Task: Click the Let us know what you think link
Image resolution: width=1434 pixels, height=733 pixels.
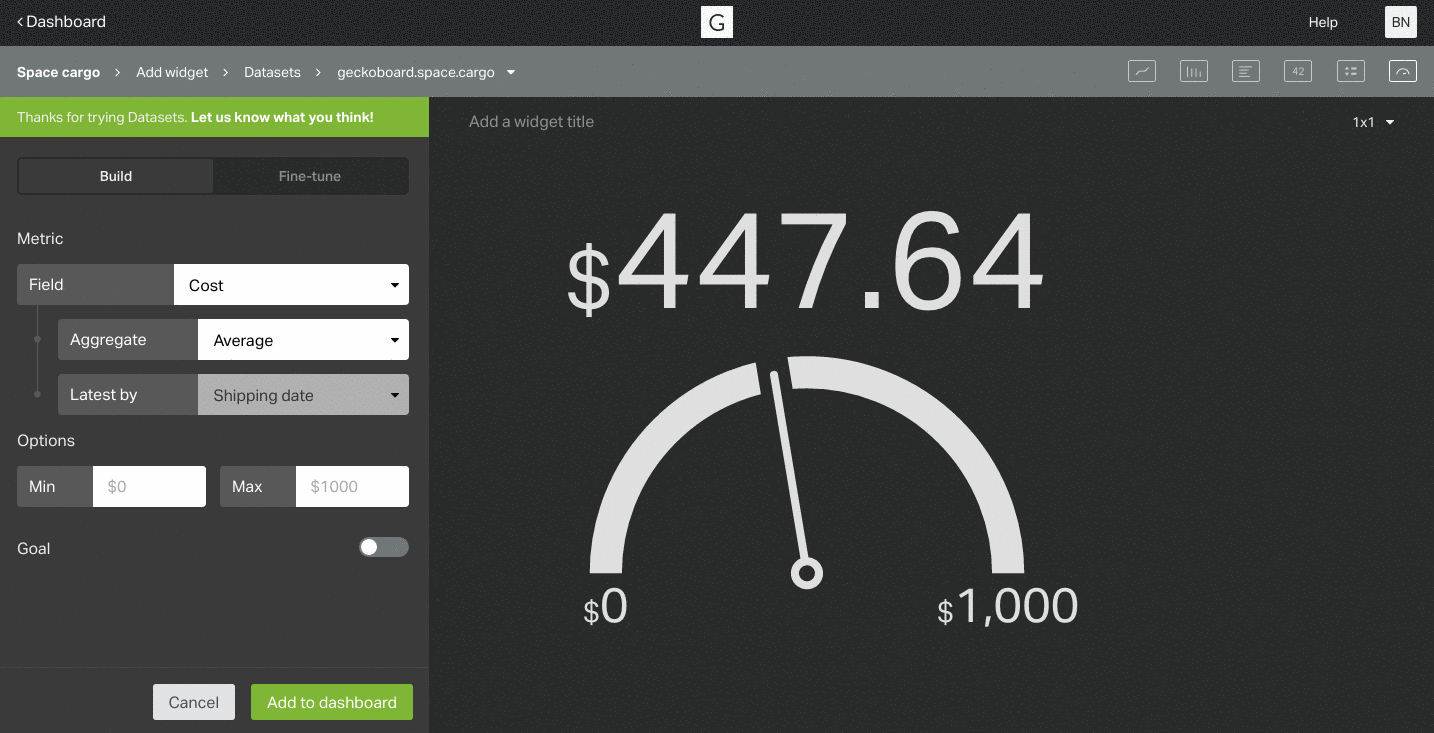Action: click(282, 117)
